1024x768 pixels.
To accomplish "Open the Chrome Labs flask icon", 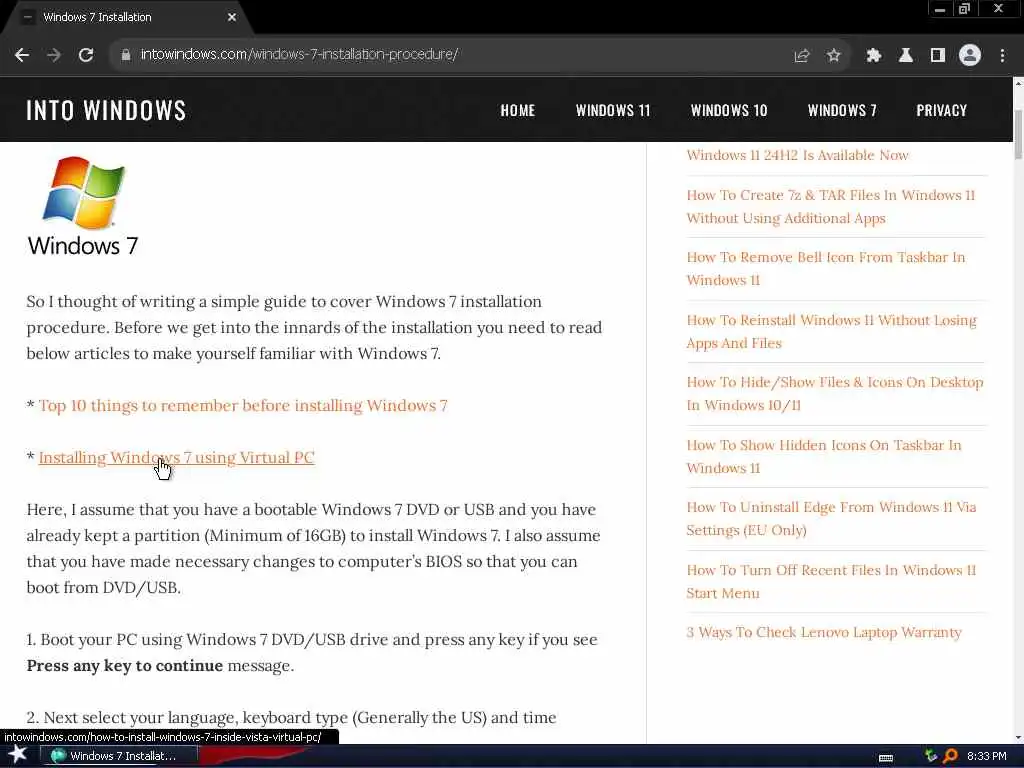I will (x=906, y=56).
